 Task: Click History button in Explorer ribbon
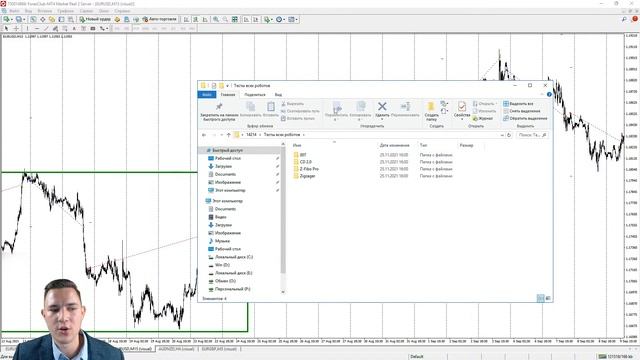[x=482, y=118]
